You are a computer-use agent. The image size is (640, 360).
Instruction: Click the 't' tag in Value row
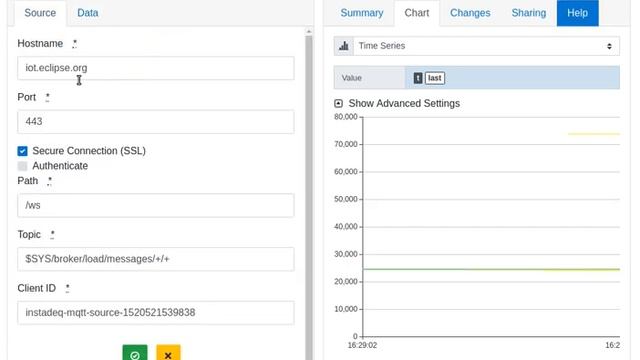(418, 78)
